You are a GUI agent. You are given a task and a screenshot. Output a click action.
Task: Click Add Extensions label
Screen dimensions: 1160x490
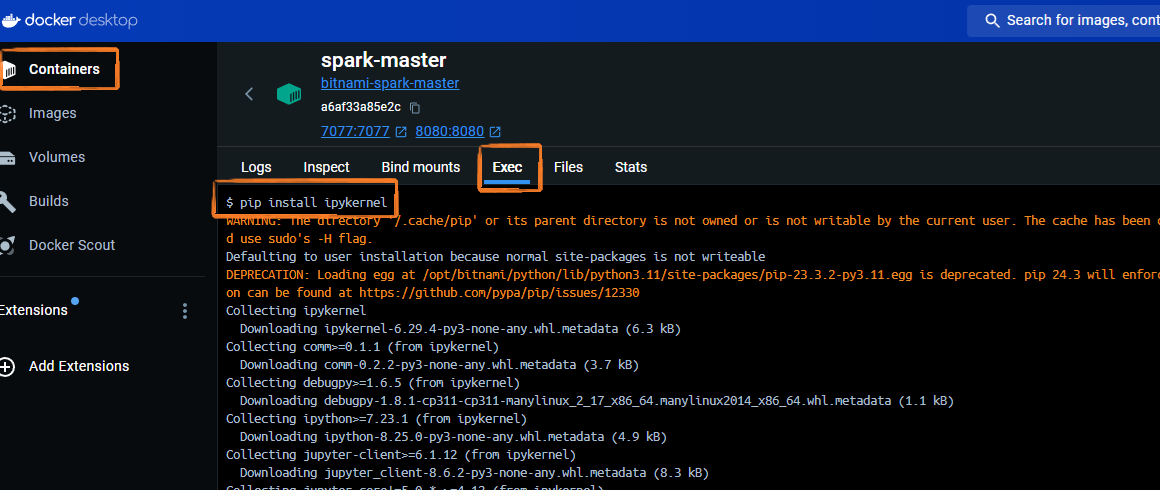point(79,366)
